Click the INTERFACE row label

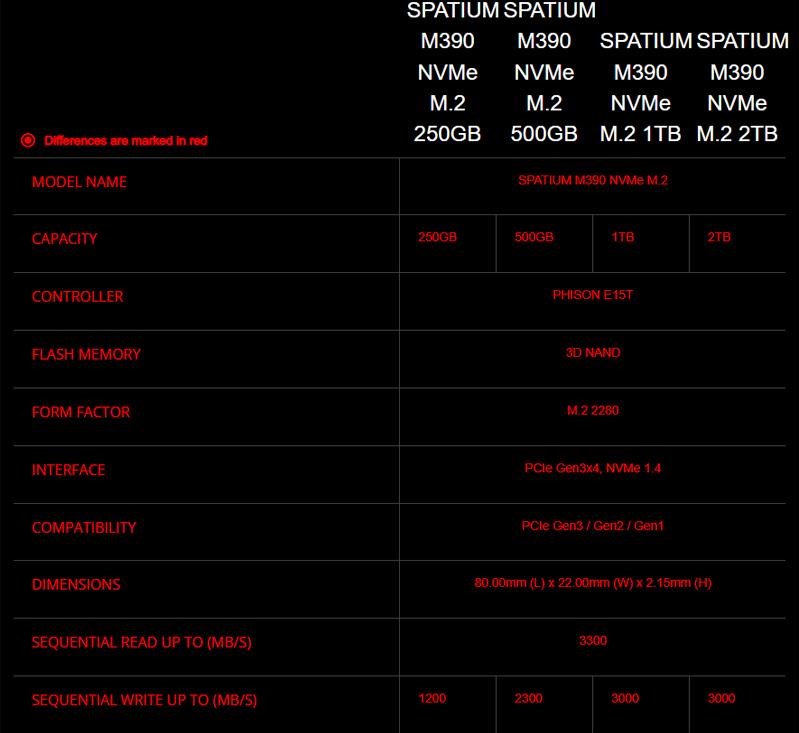pyautogui.click(x=68, y=470)
